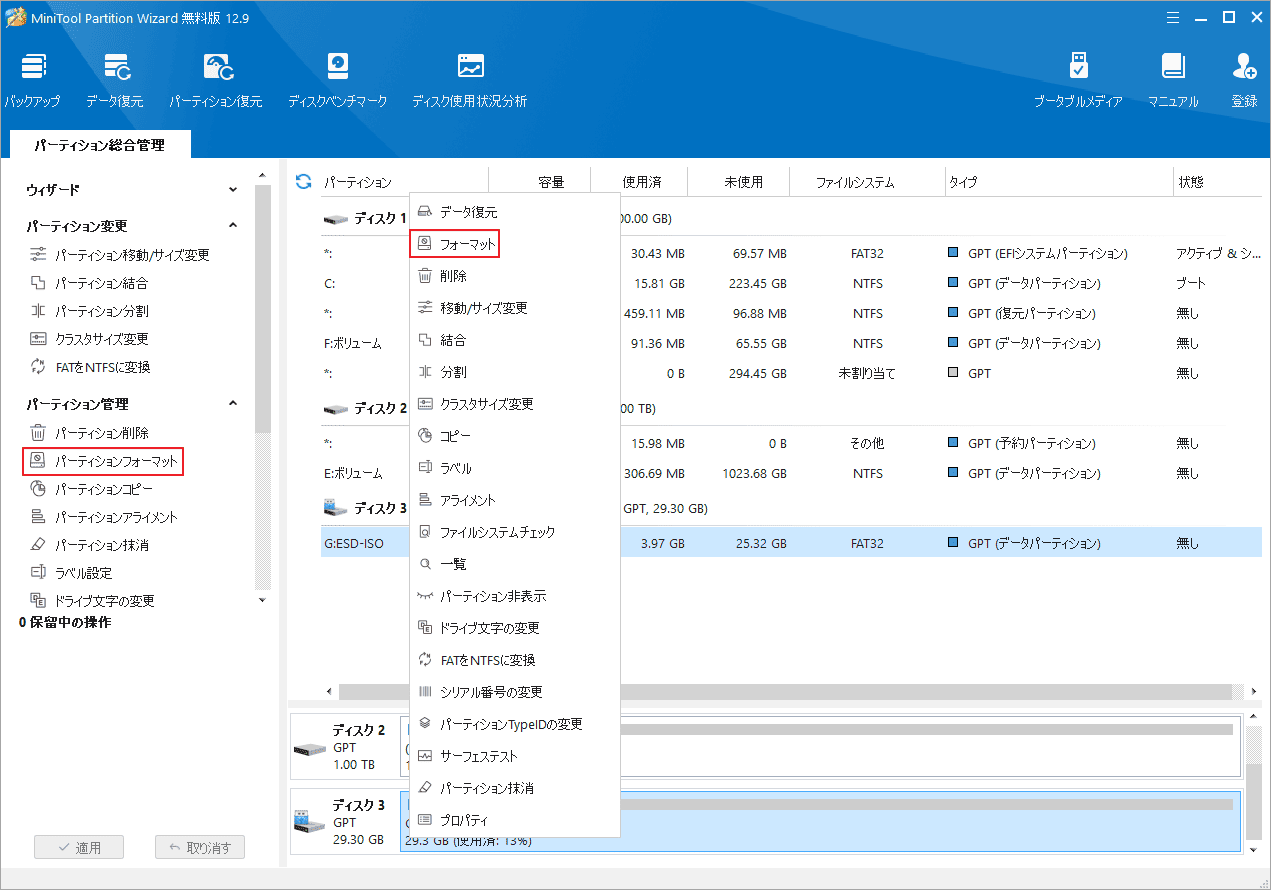
Task: Sort by the 使用済 column header
Action: pyautogui.click(x=641, y=182)
